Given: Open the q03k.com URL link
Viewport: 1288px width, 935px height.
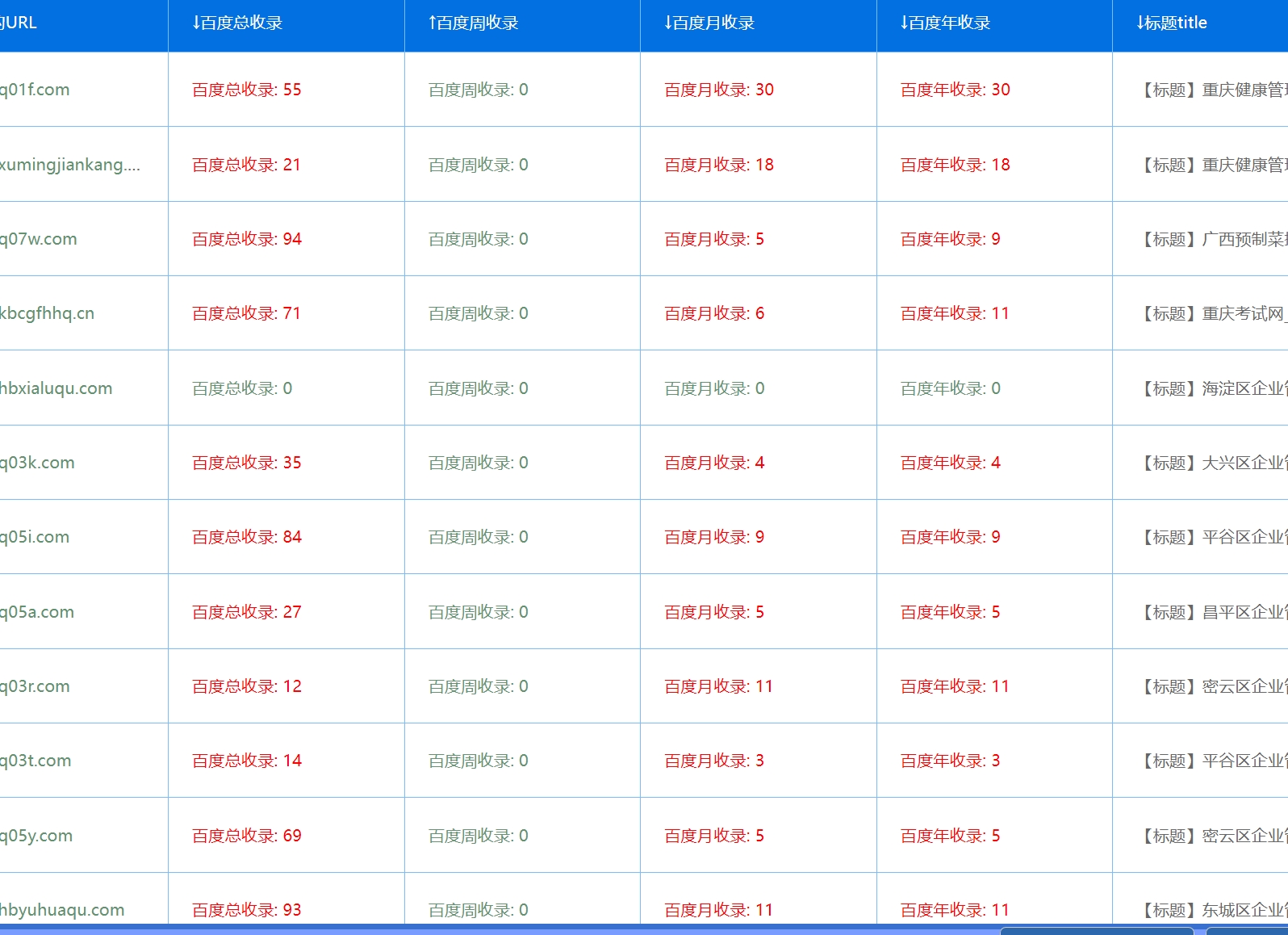Looking at the screenshot, I should [37, 463].
